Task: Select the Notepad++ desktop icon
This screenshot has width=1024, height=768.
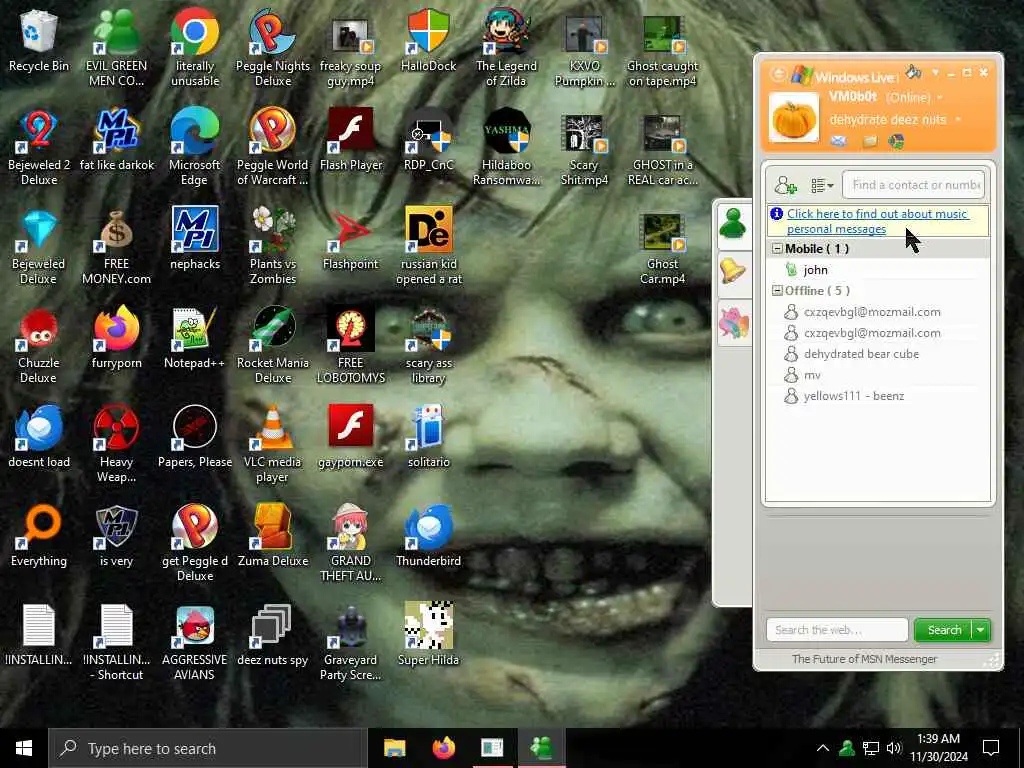Action: tap(195, 338)
